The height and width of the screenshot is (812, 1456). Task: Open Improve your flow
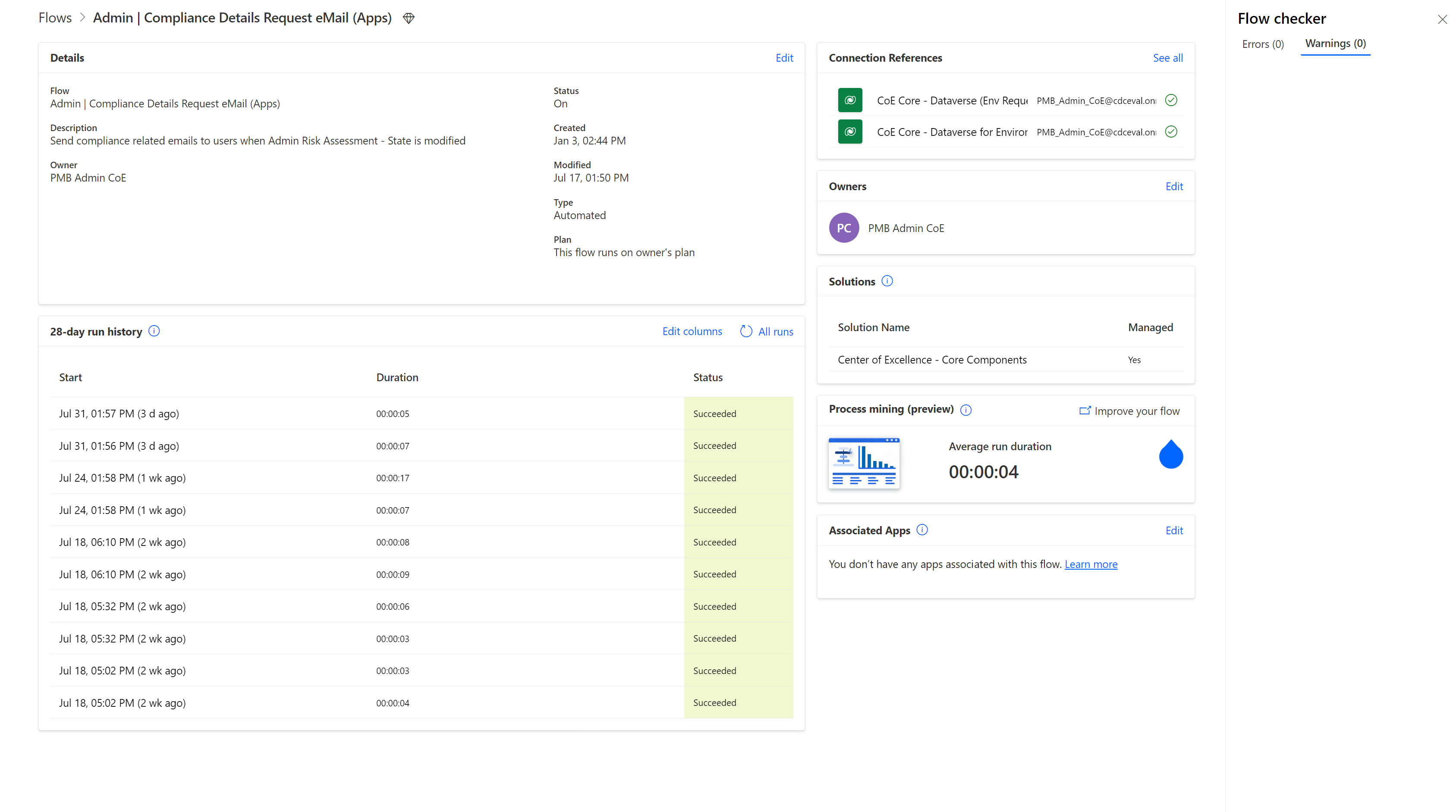pos(1136,410)
